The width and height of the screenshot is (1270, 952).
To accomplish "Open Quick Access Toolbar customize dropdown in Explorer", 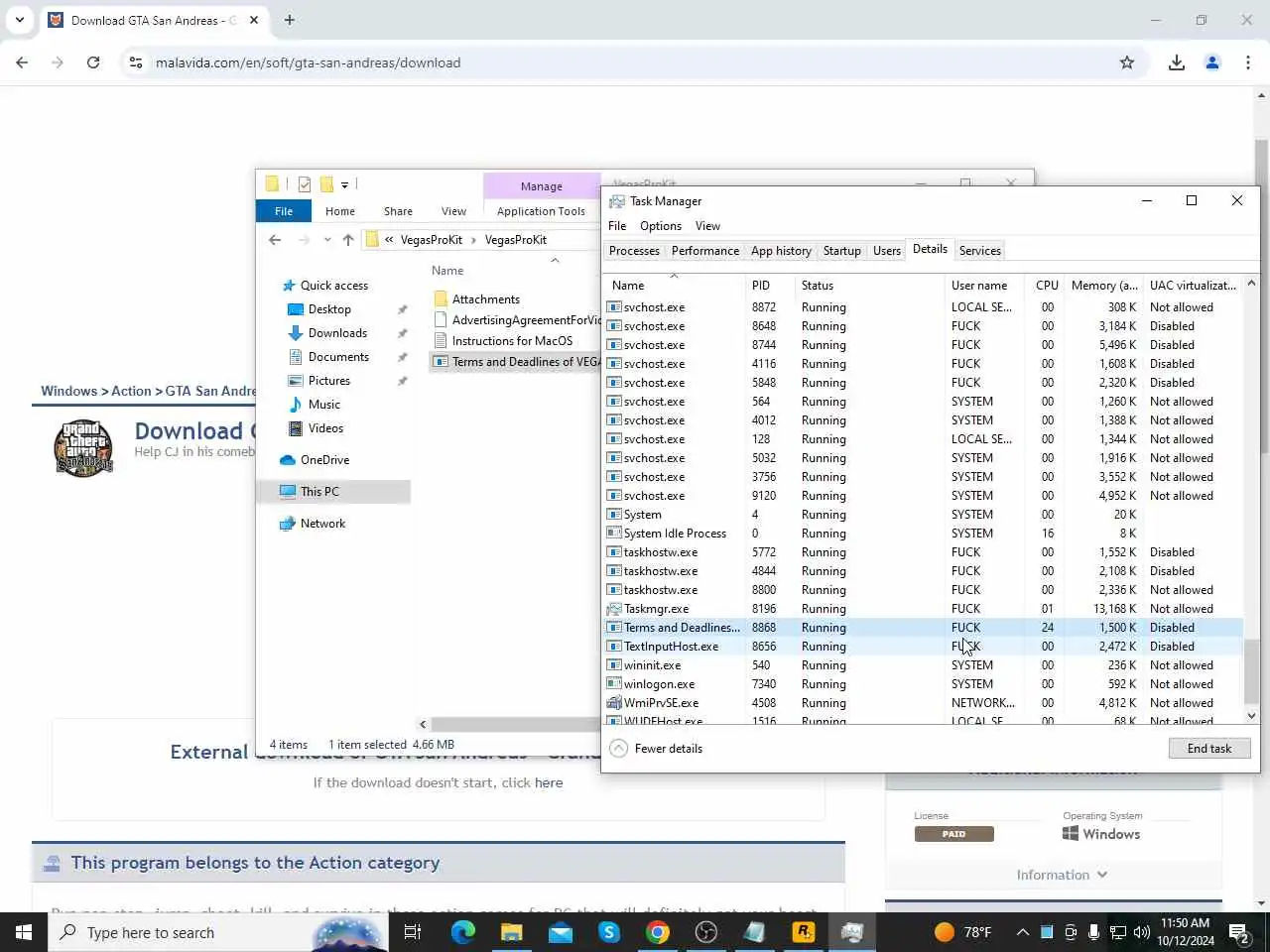I will [344, 184].
